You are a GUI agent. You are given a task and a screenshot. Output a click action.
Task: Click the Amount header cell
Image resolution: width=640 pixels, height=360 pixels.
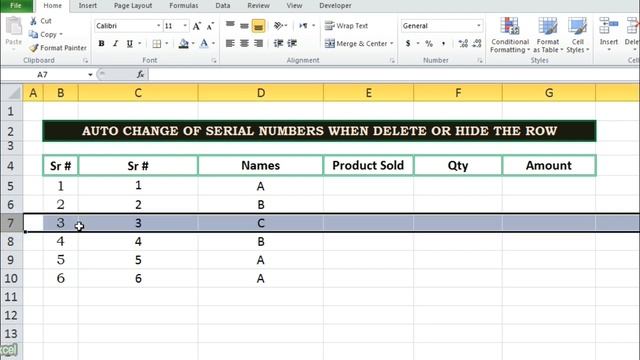coord(549,165)
